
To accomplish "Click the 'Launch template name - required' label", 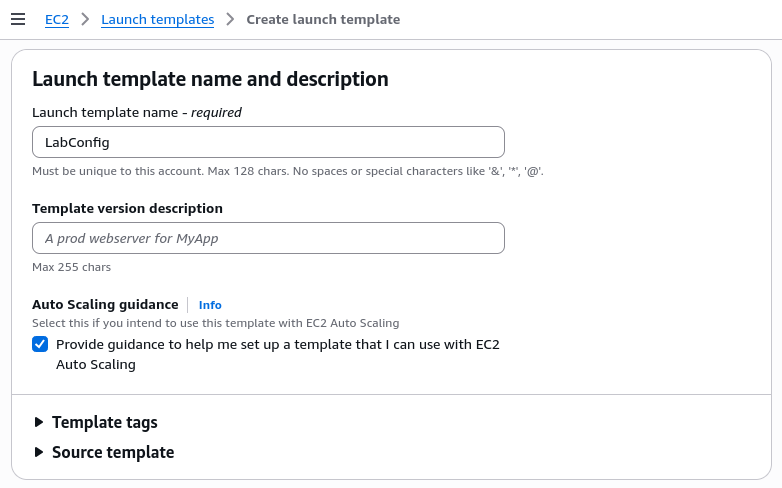I will coord(137,113).
